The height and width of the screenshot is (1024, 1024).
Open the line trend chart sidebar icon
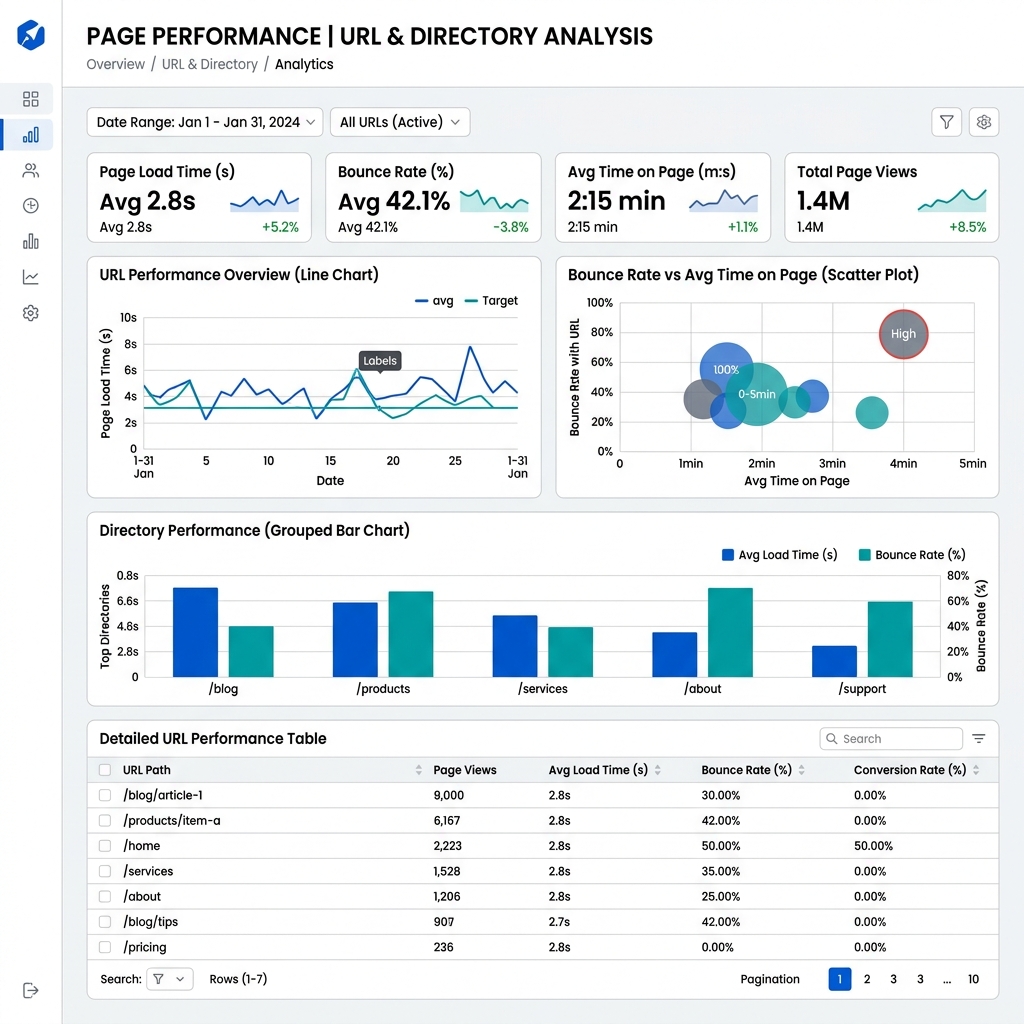[31, 278]
